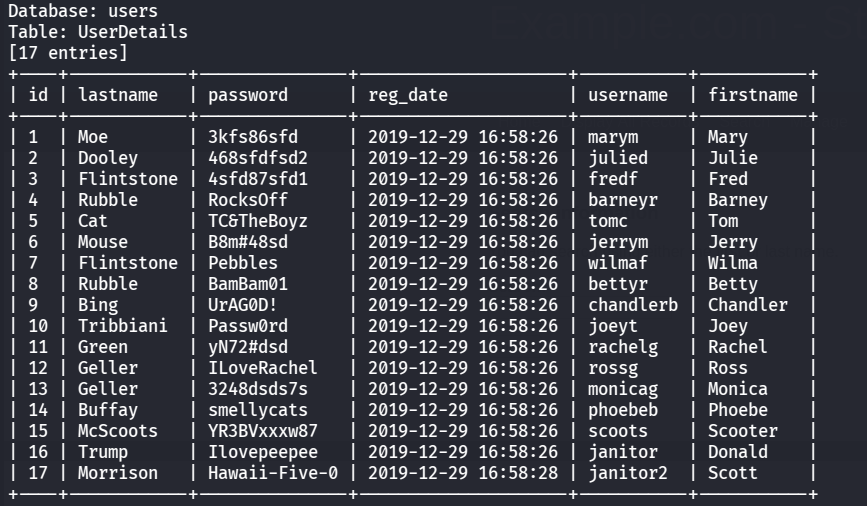Click the password "ILoveRachel"
Image resolution: width=867 pixels, height=506 pixels.
pos(263,368)
